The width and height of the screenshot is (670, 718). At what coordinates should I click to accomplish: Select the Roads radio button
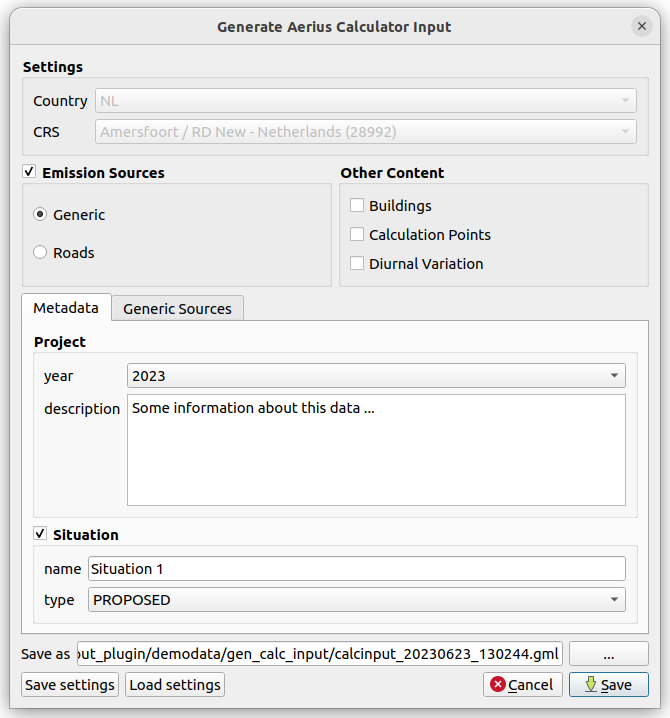[x=40, y=253]
